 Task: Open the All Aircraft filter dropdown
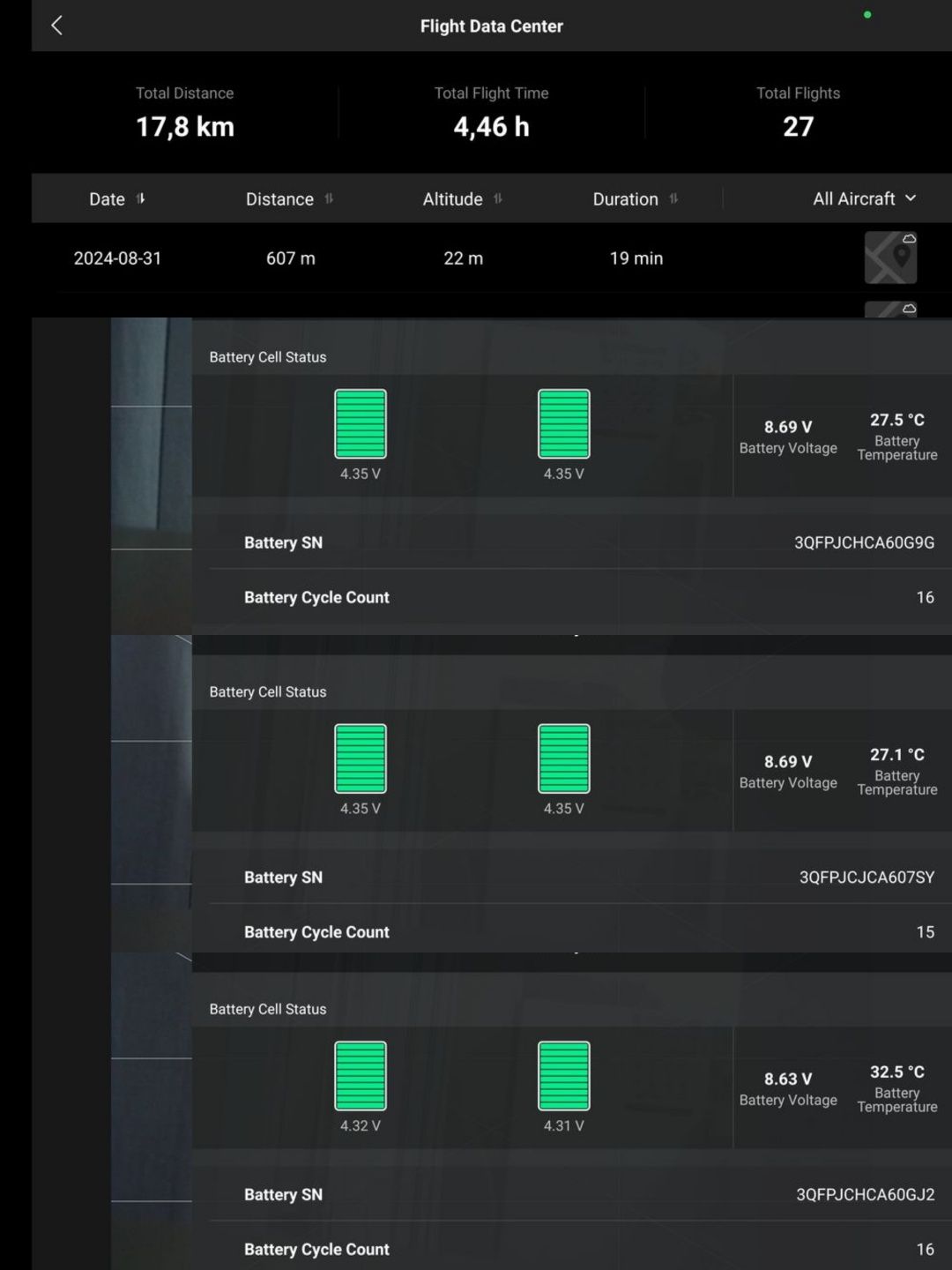click(x=864, y=198)
